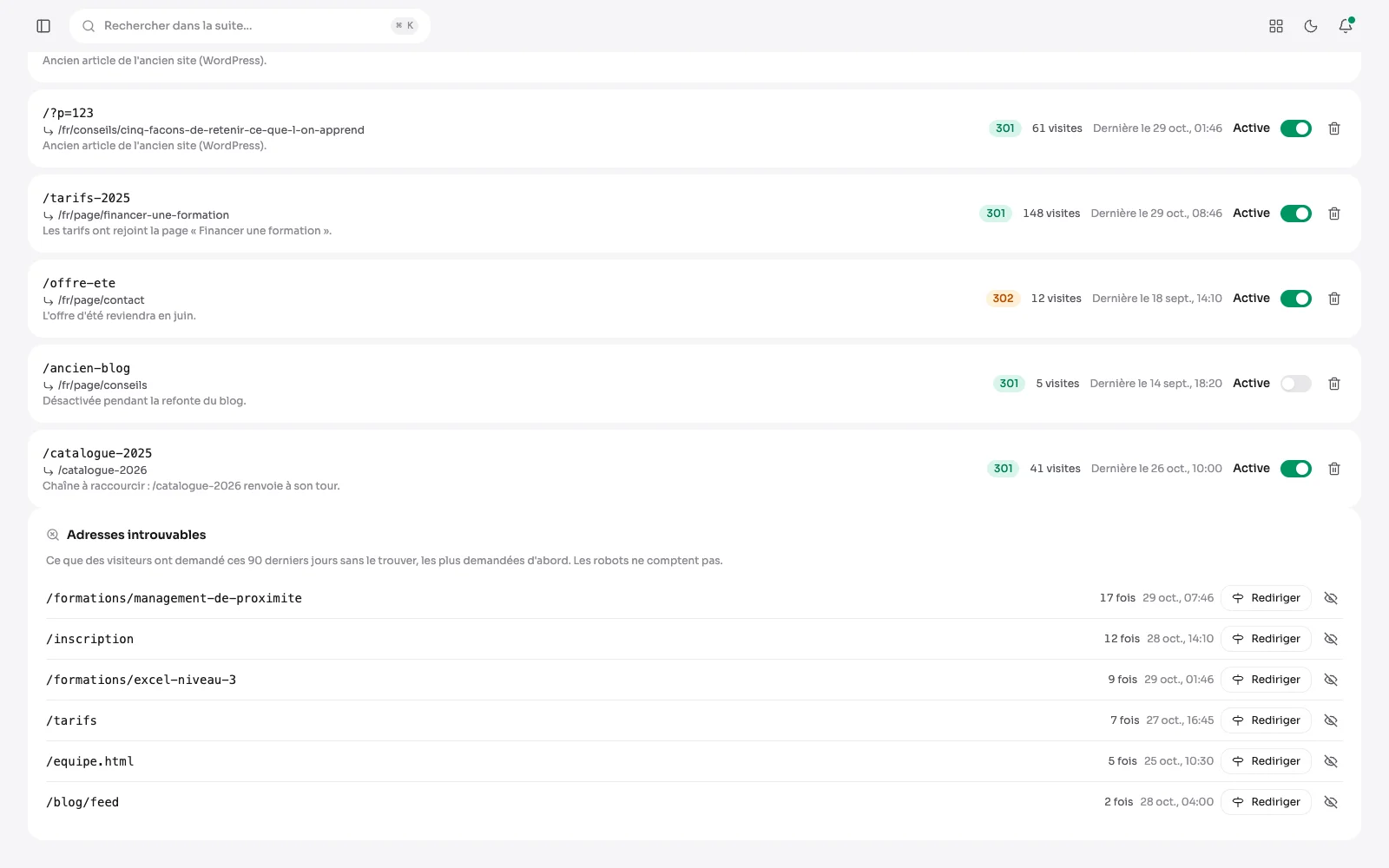The width and height of the screenshot is (1389, 868).
Task: Click the 148 visites count
Action: [1051, 214]
